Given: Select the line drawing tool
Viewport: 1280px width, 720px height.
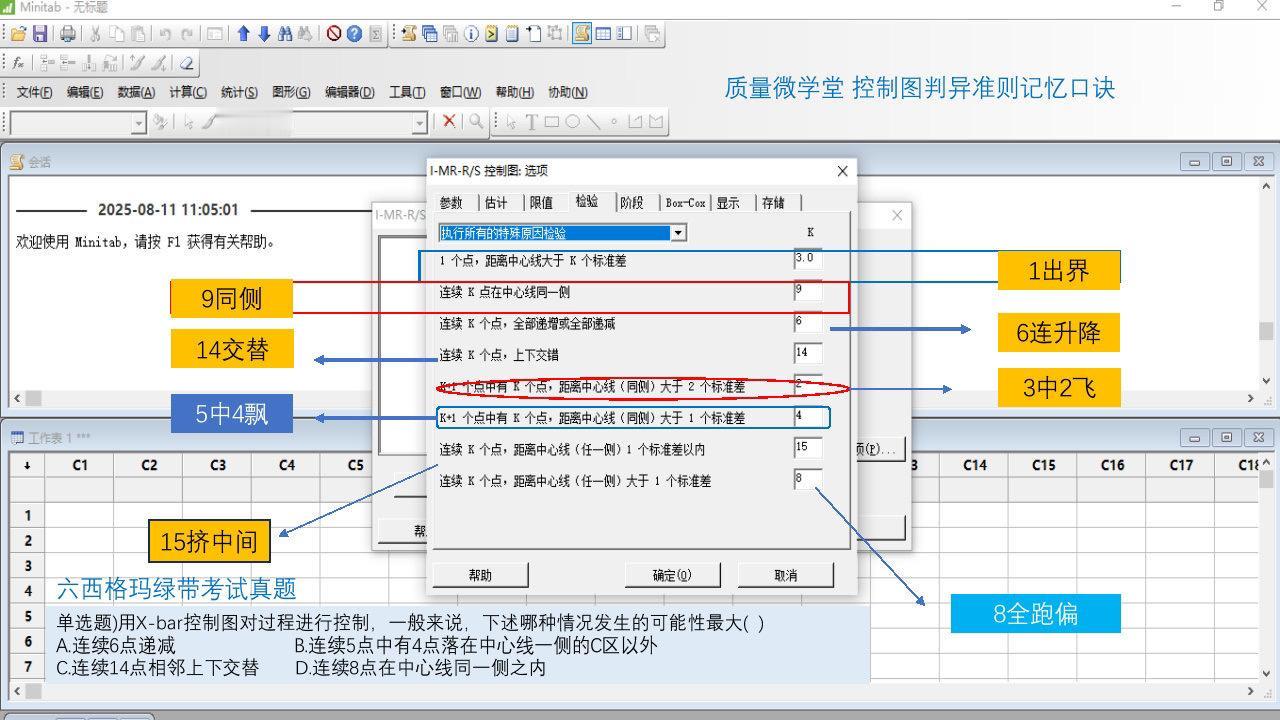Looking at the screenshot, I should click(x=593, y=122).
